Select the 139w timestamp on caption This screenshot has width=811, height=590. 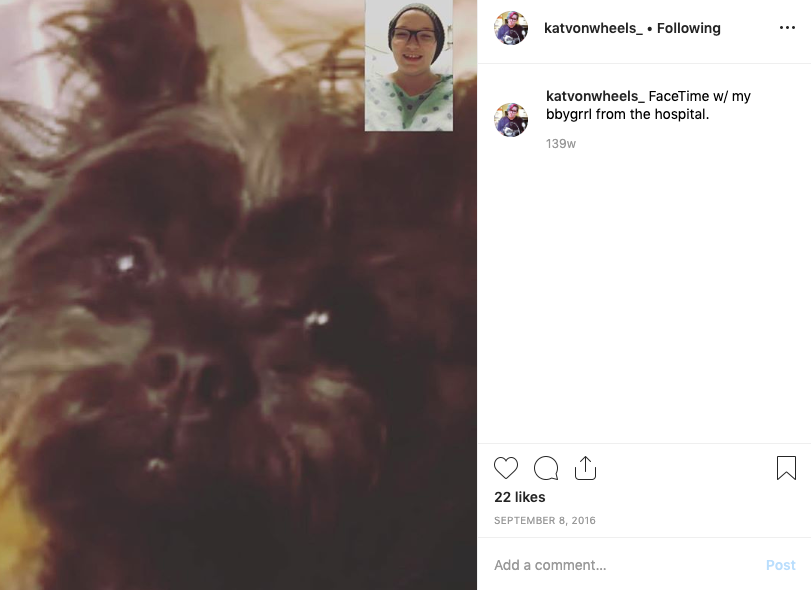(x=561, y=144)
